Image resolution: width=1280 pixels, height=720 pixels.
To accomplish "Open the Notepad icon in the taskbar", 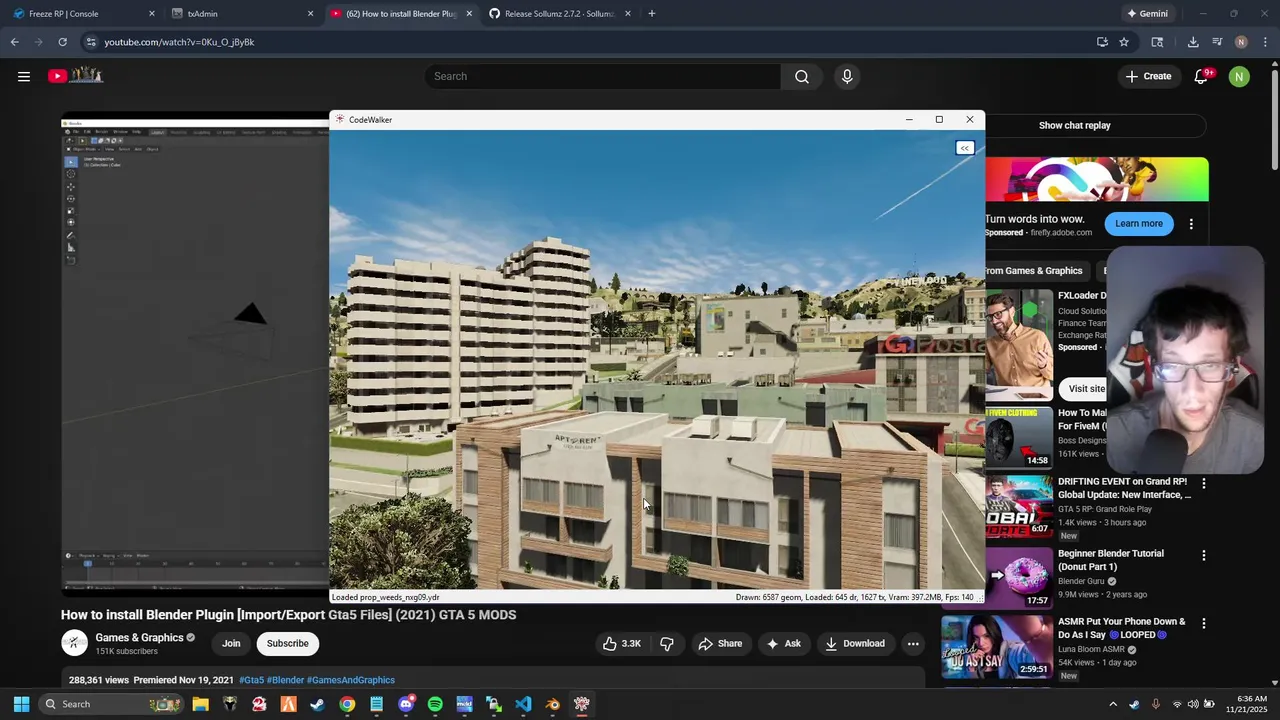I will click(376, 704).
